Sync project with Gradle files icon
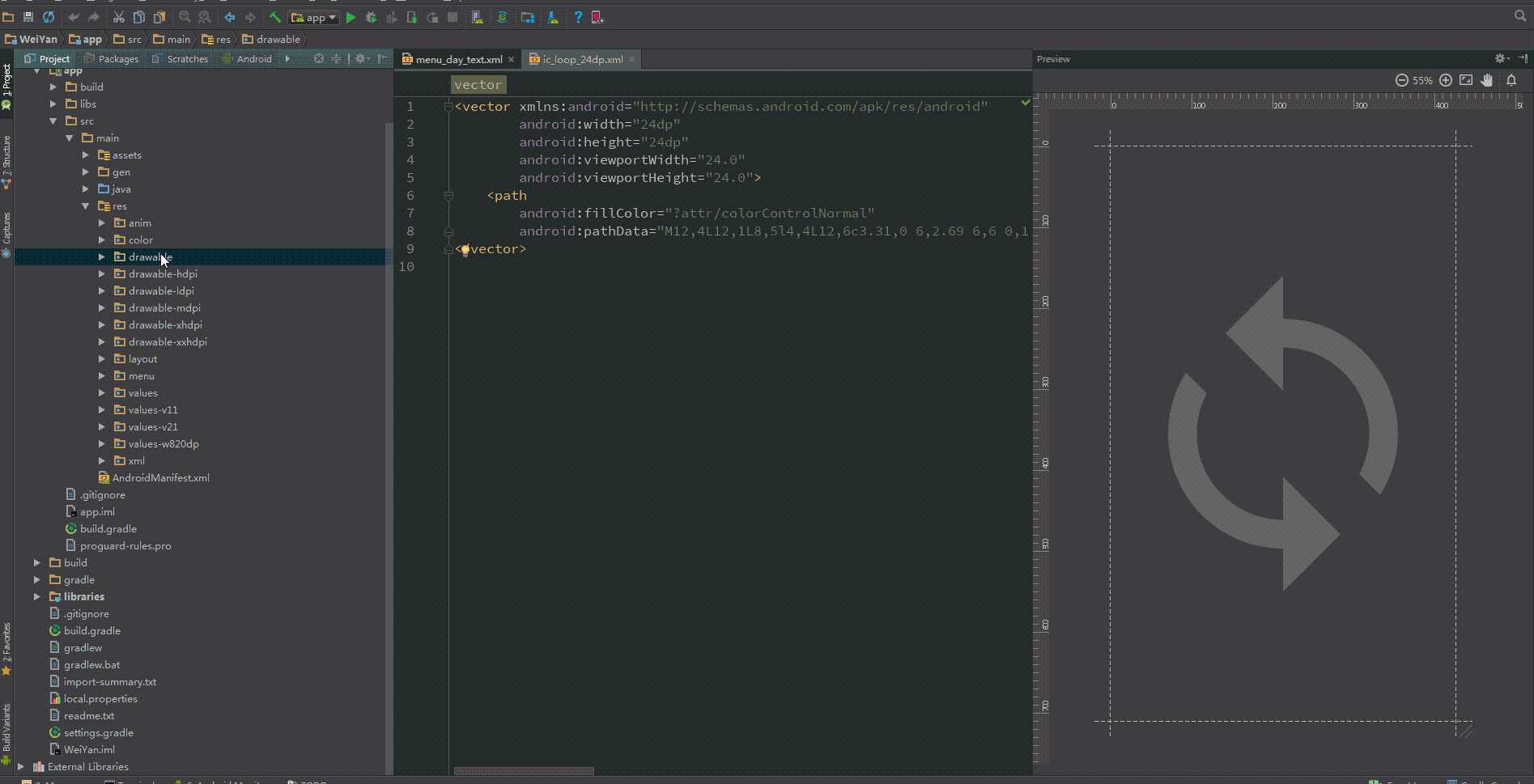 coord(502,17)
